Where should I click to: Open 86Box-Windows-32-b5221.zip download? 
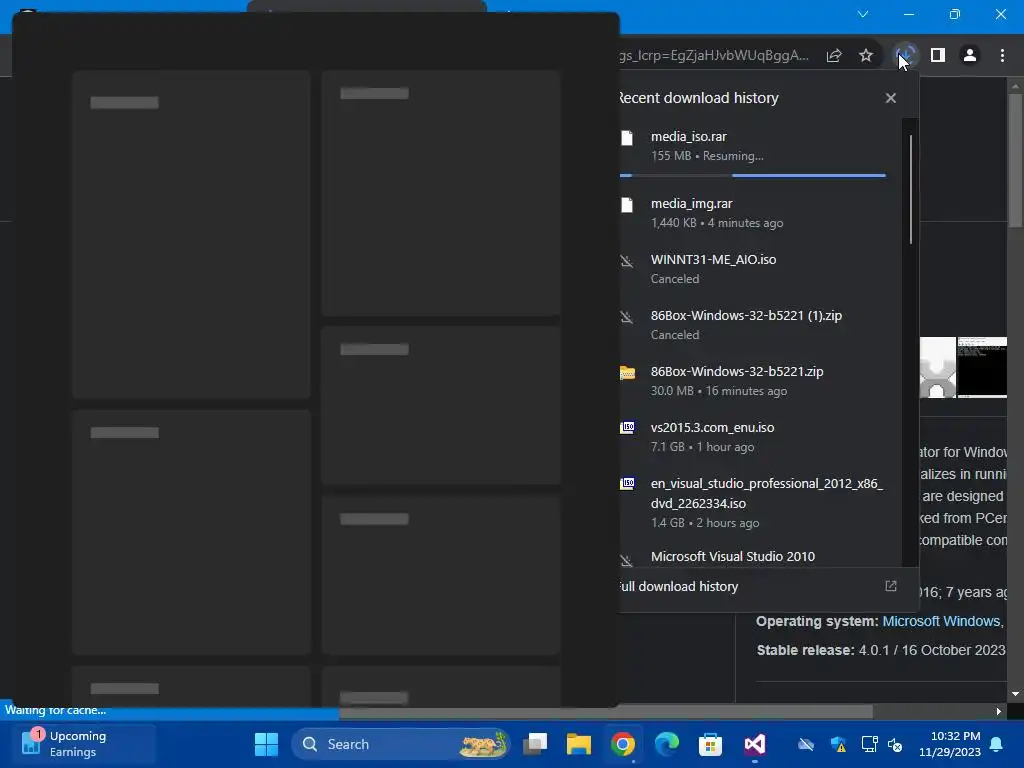point(761,381)
